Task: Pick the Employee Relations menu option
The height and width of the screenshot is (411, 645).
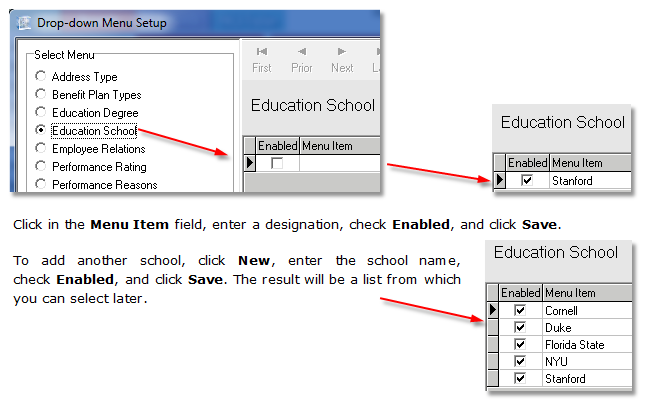Action: coord(40,149)
